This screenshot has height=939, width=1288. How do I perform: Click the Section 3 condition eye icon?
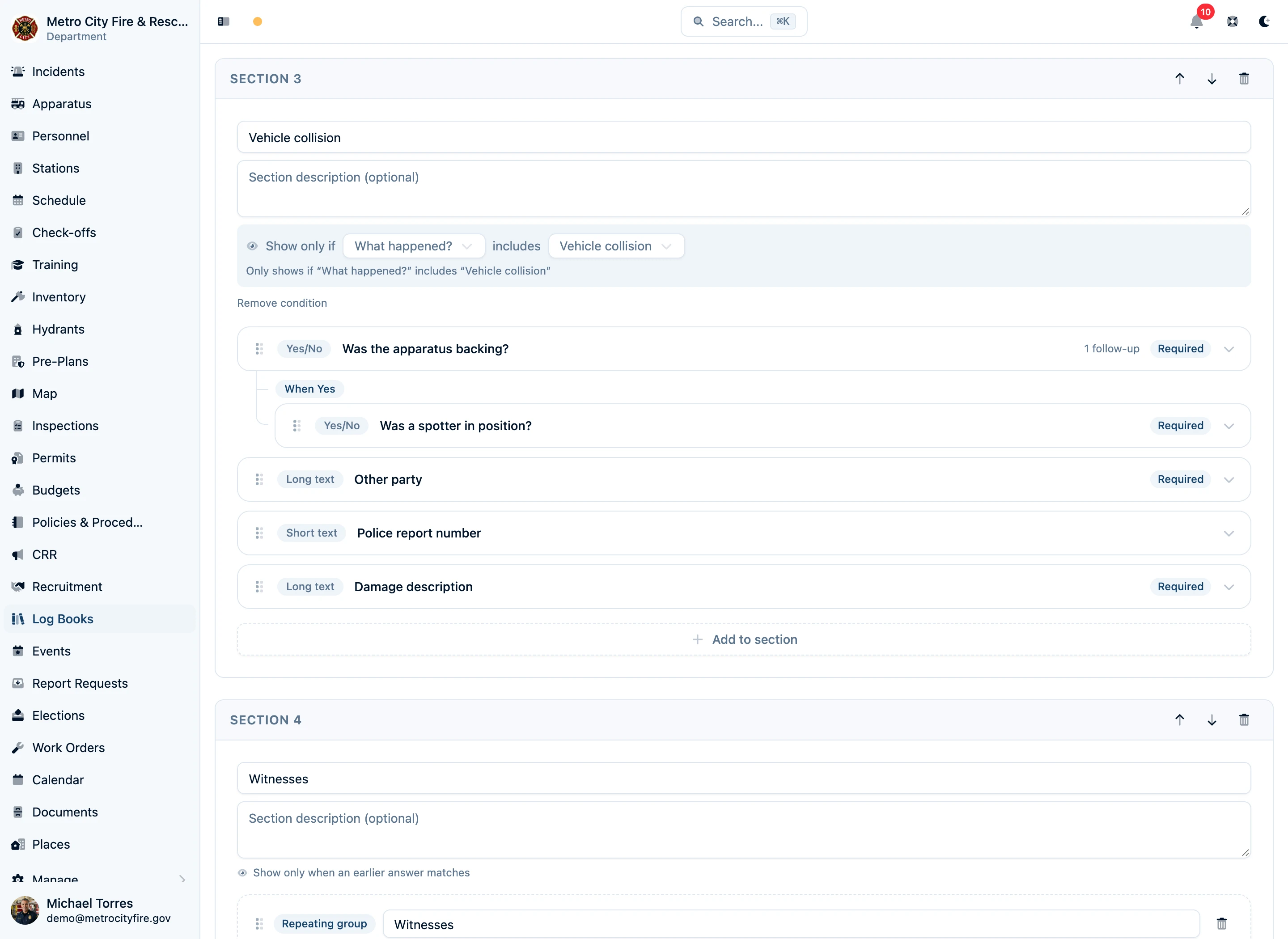tap(252, 246)
